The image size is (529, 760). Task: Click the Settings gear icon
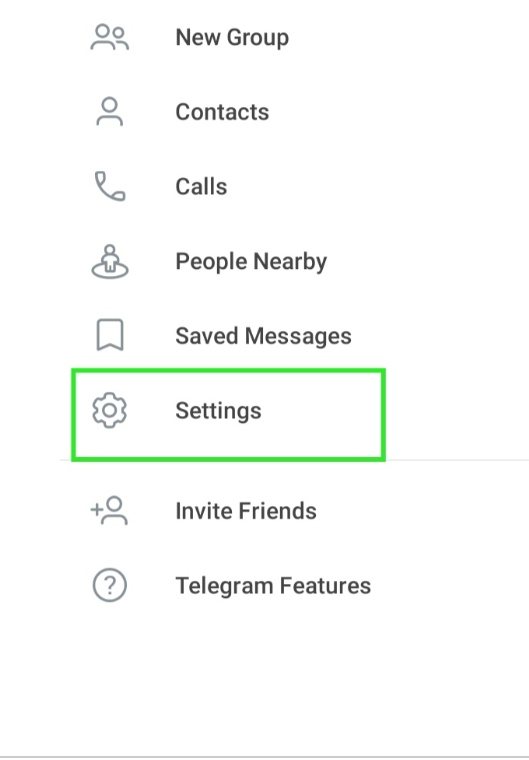click(x=110, y=410)
